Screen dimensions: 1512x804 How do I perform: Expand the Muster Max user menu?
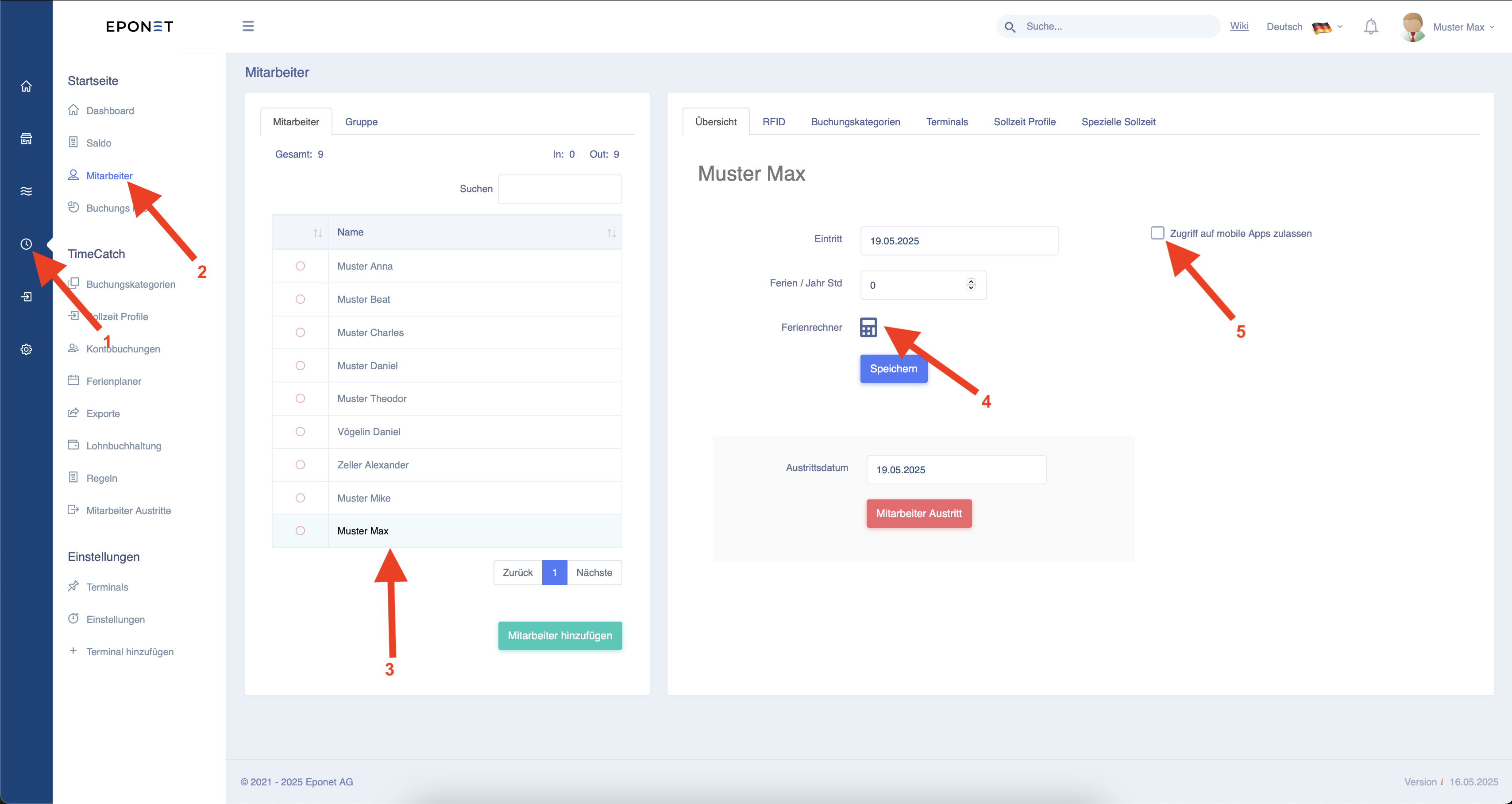1447,27
